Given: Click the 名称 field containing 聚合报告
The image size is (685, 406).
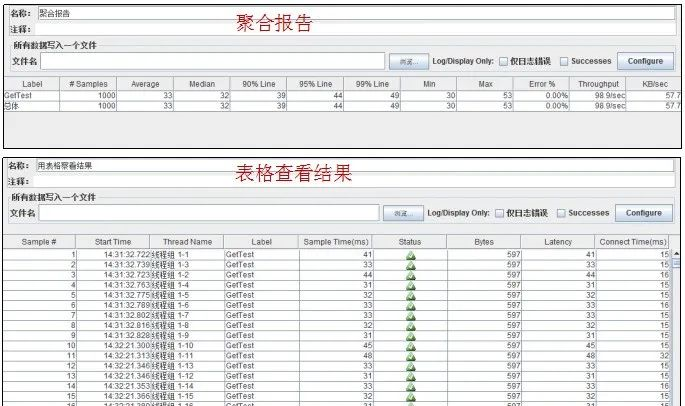Looking at the screenshot, I should click(356, 13).
